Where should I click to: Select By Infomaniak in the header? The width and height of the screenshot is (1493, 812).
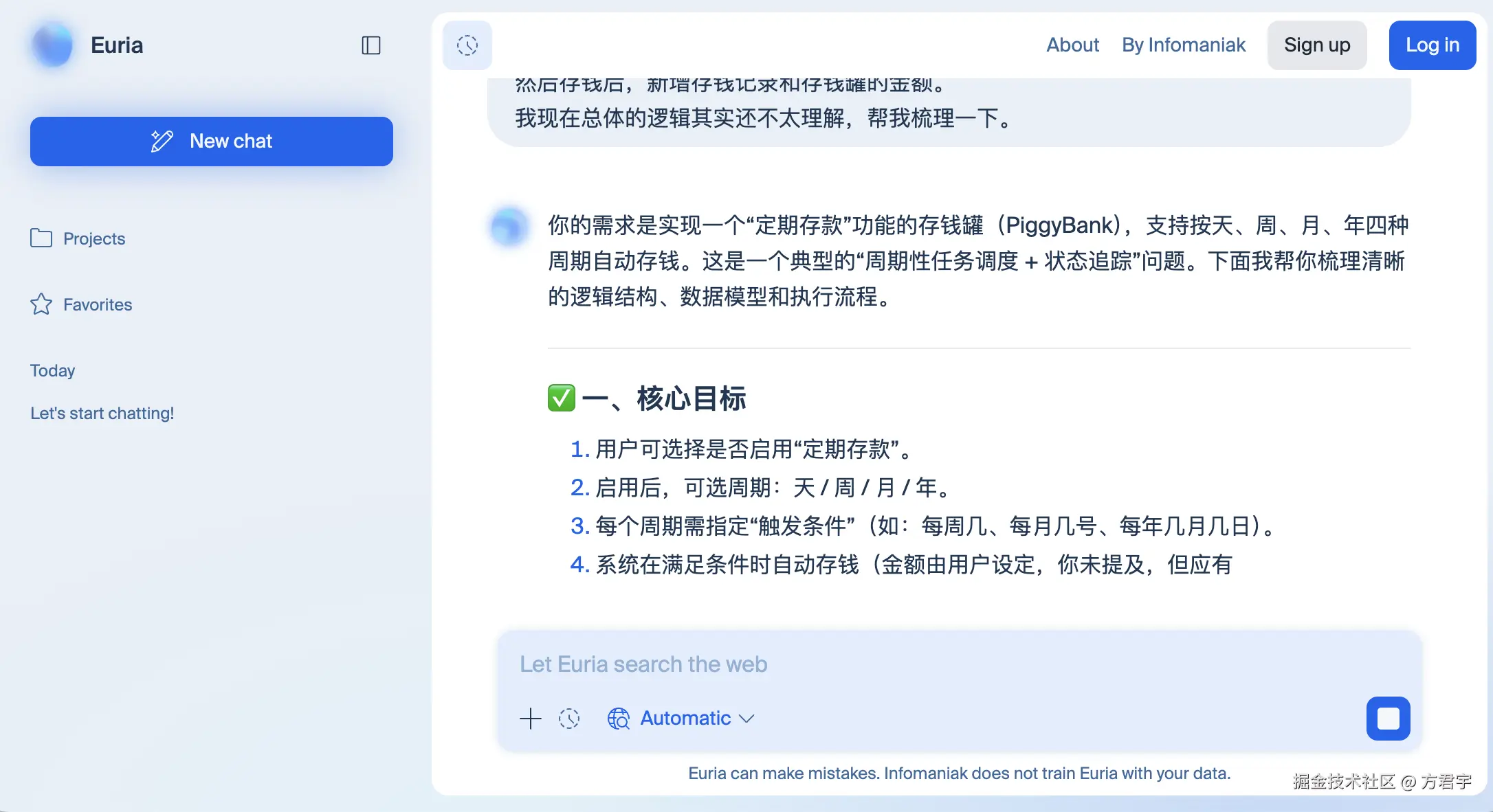tap(1183, 45)
